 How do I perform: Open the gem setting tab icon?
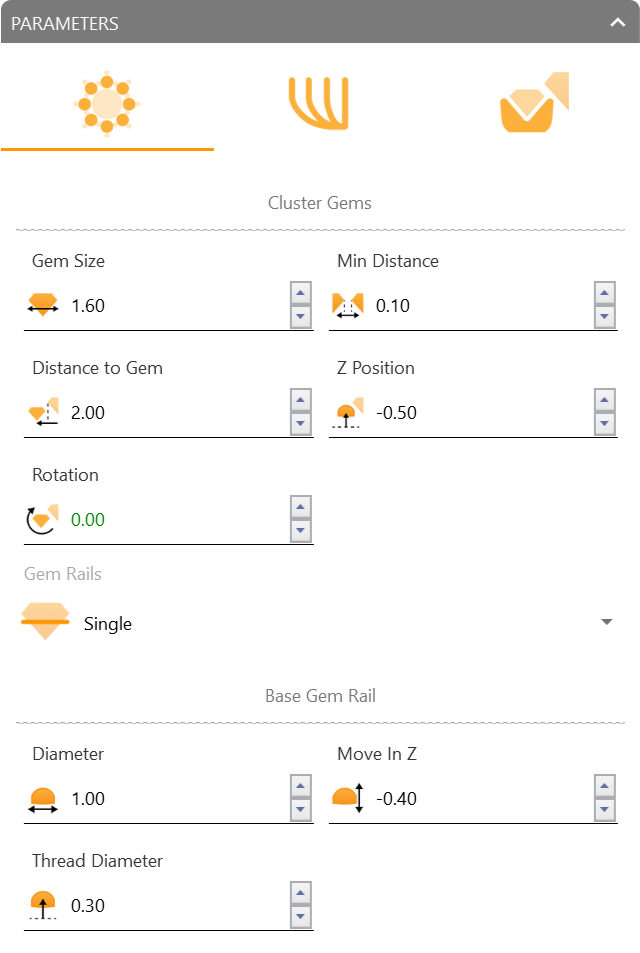534,102
